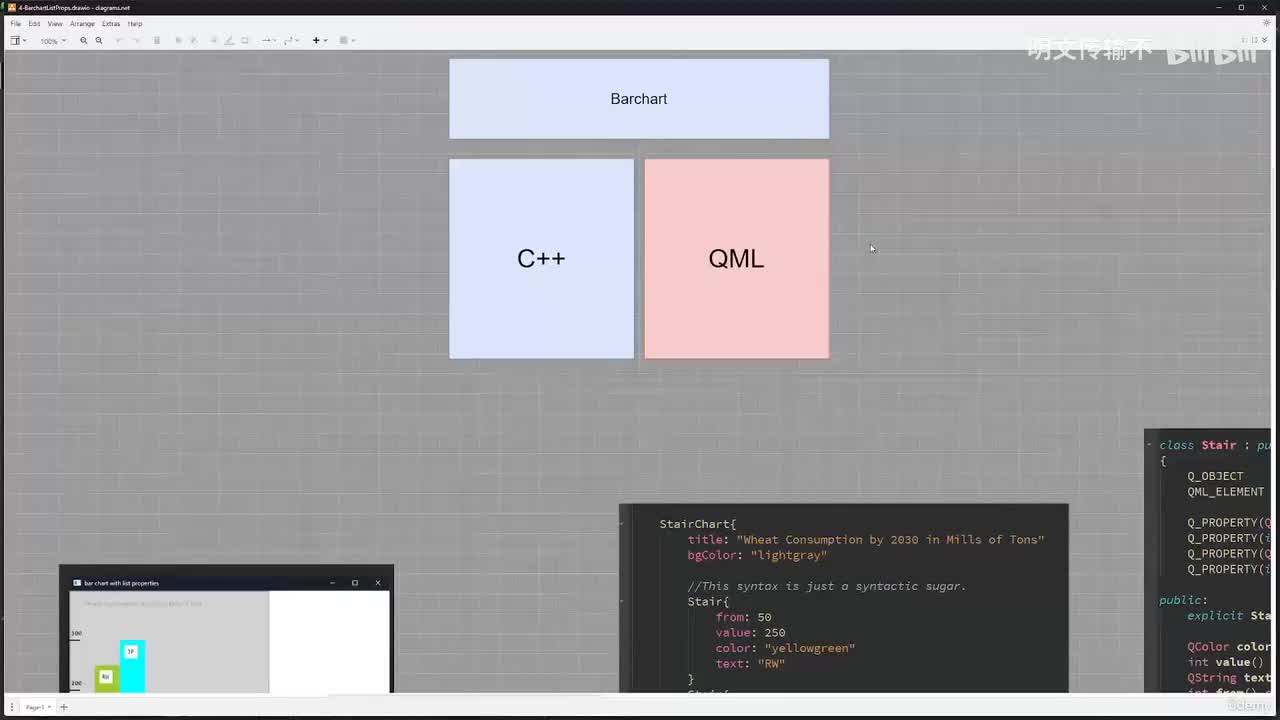Click the line color pencil icon

point(229,41)
